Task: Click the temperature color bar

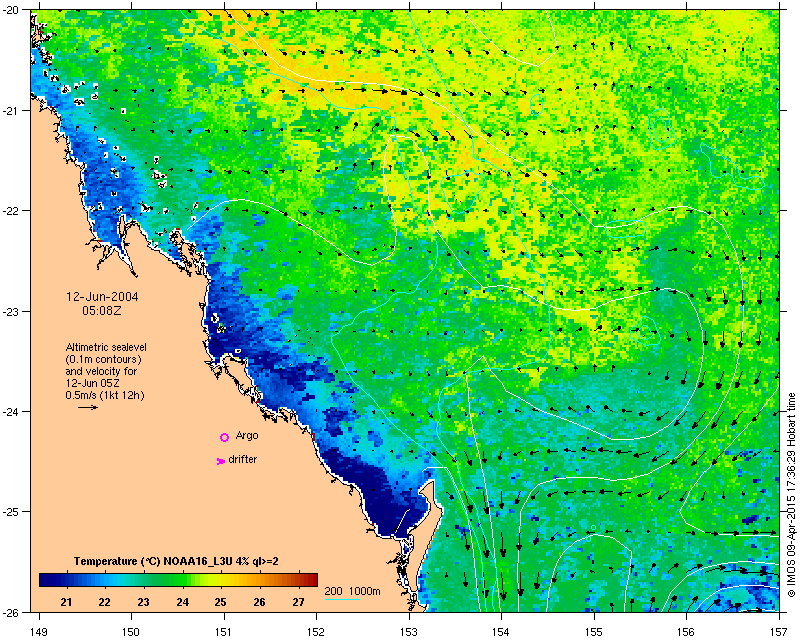Action: 179,580
